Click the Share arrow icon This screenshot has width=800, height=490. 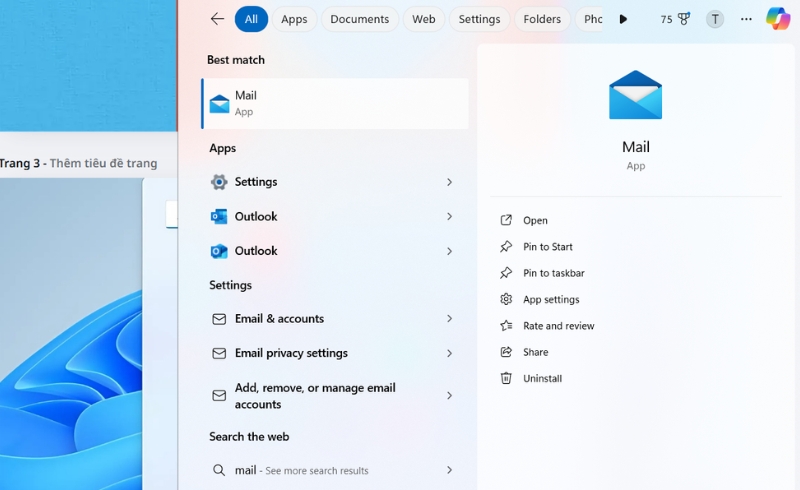pyautogui.click(x=506, y=352)
